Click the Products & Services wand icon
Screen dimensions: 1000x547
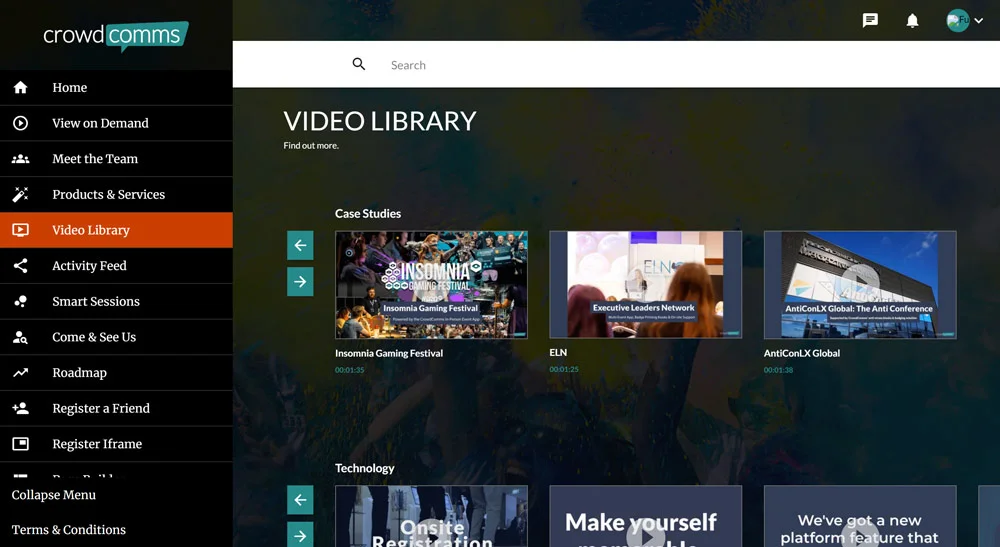click(20, 194)
